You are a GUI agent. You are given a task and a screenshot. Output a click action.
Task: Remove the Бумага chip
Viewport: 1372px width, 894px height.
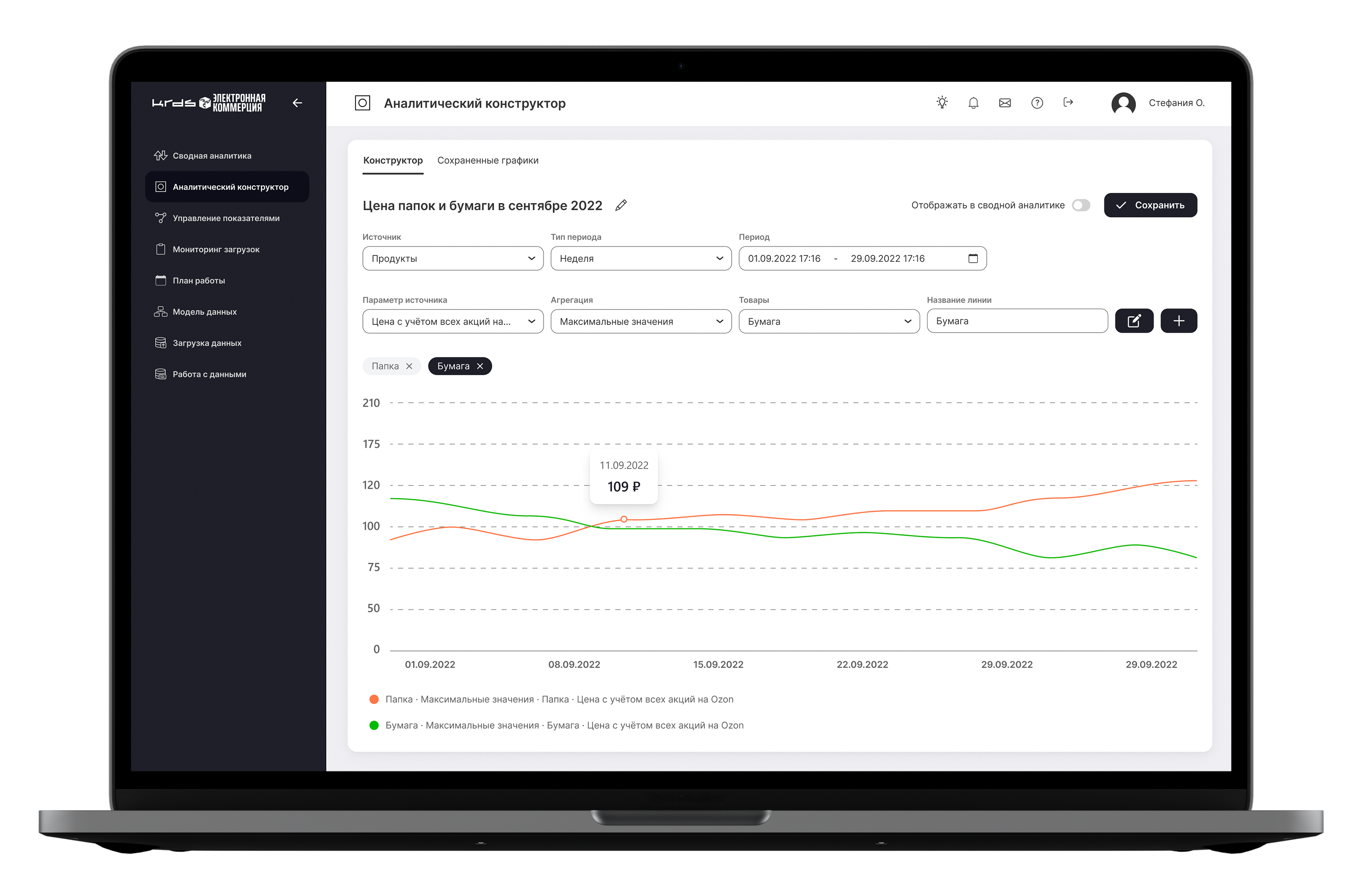(x=480, y=366)
